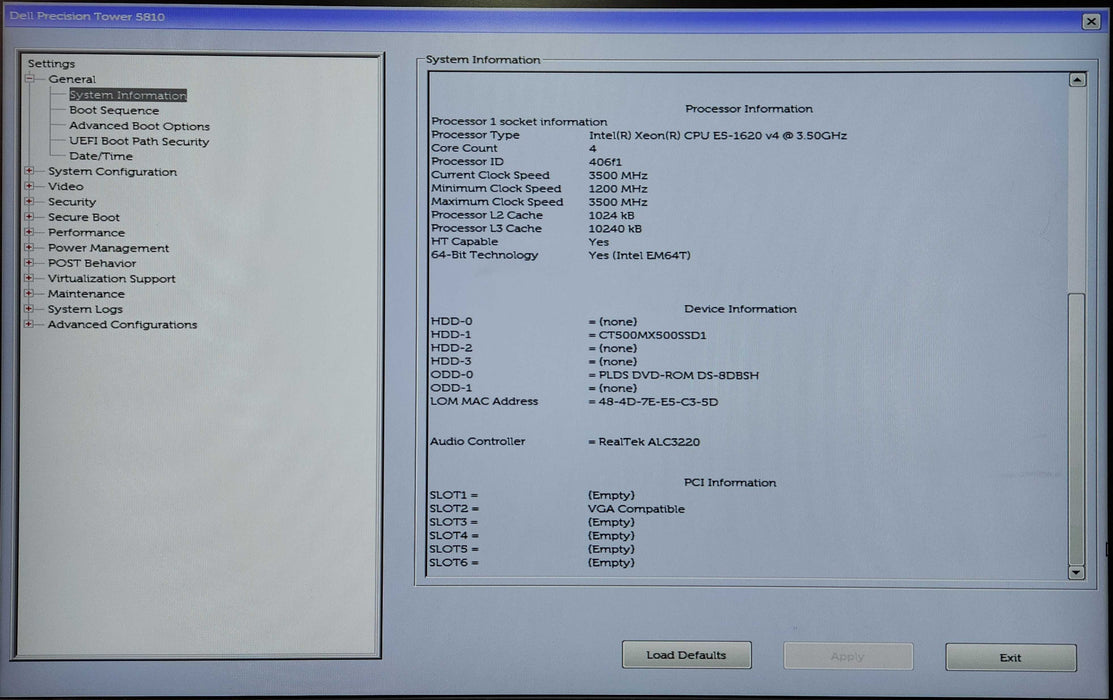Click the Processor ID 406f1 value
The height and width of the screenshot is (700, 1113).
(605, 162)
